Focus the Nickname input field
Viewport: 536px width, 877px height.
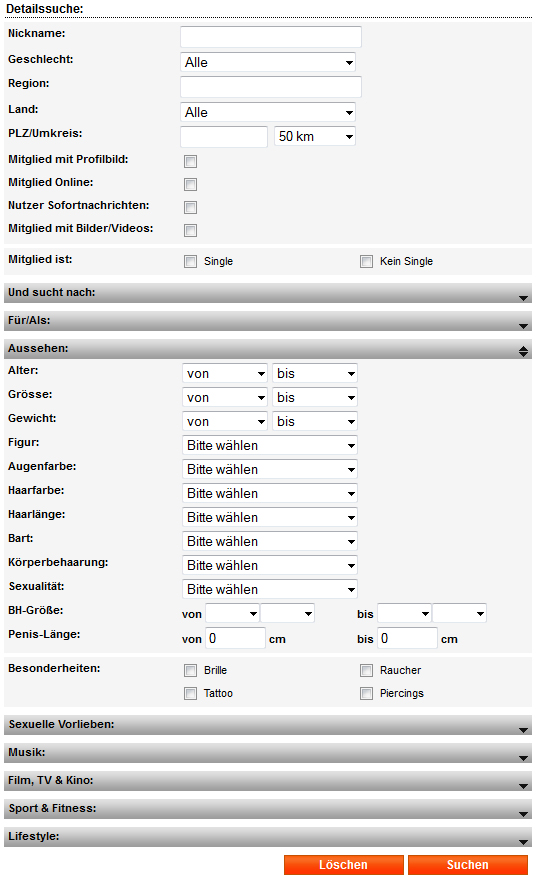coord(271,37)
